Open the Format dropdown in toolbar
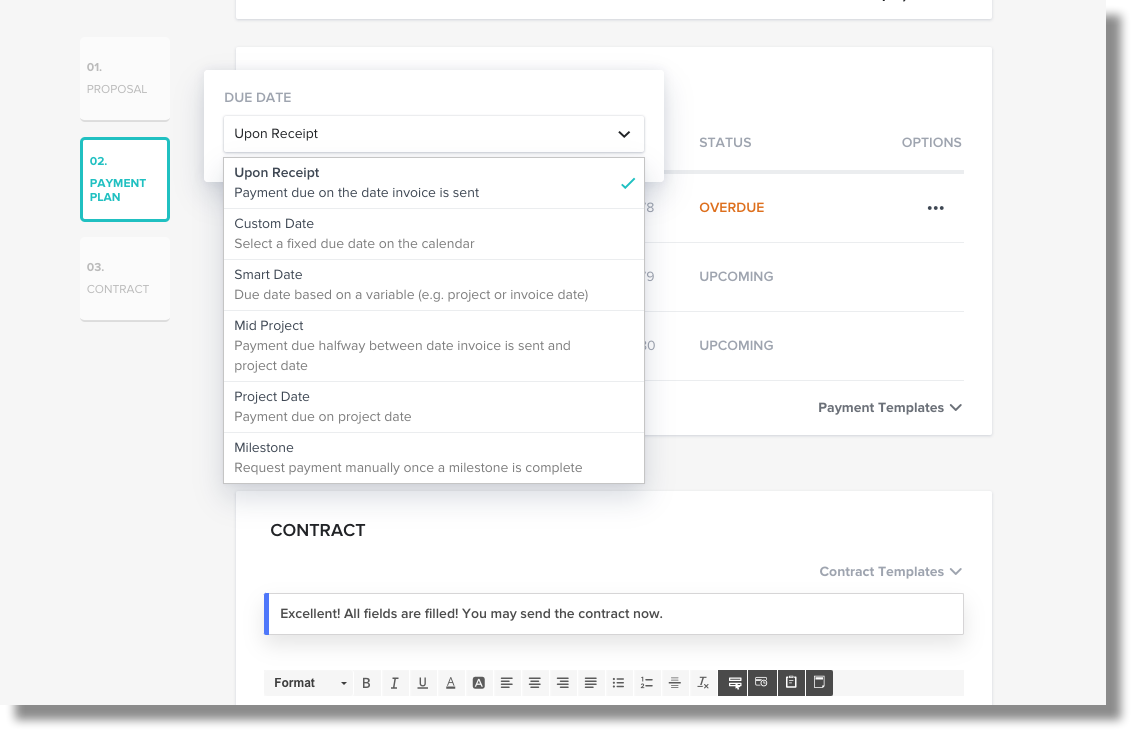This screenshot has width=1131, height=730. point(310,683)
